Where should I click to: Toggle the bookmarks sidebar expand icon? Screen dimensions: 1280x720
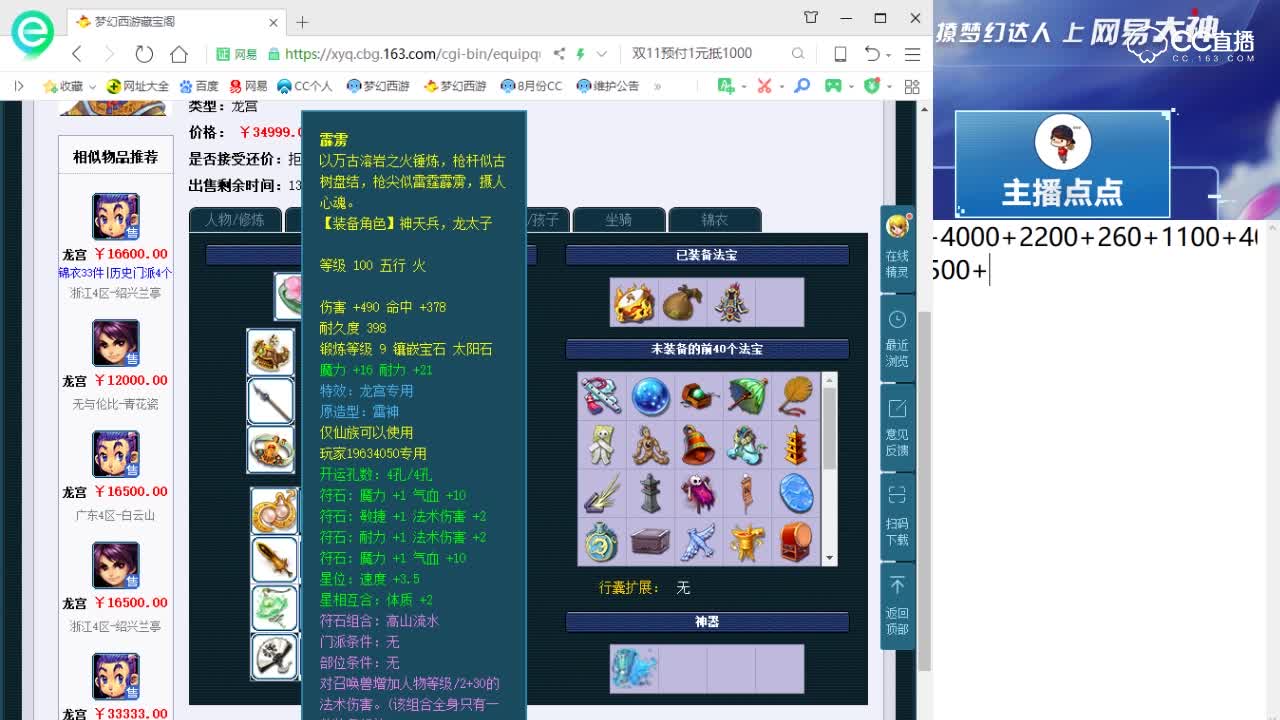(18, 86)
